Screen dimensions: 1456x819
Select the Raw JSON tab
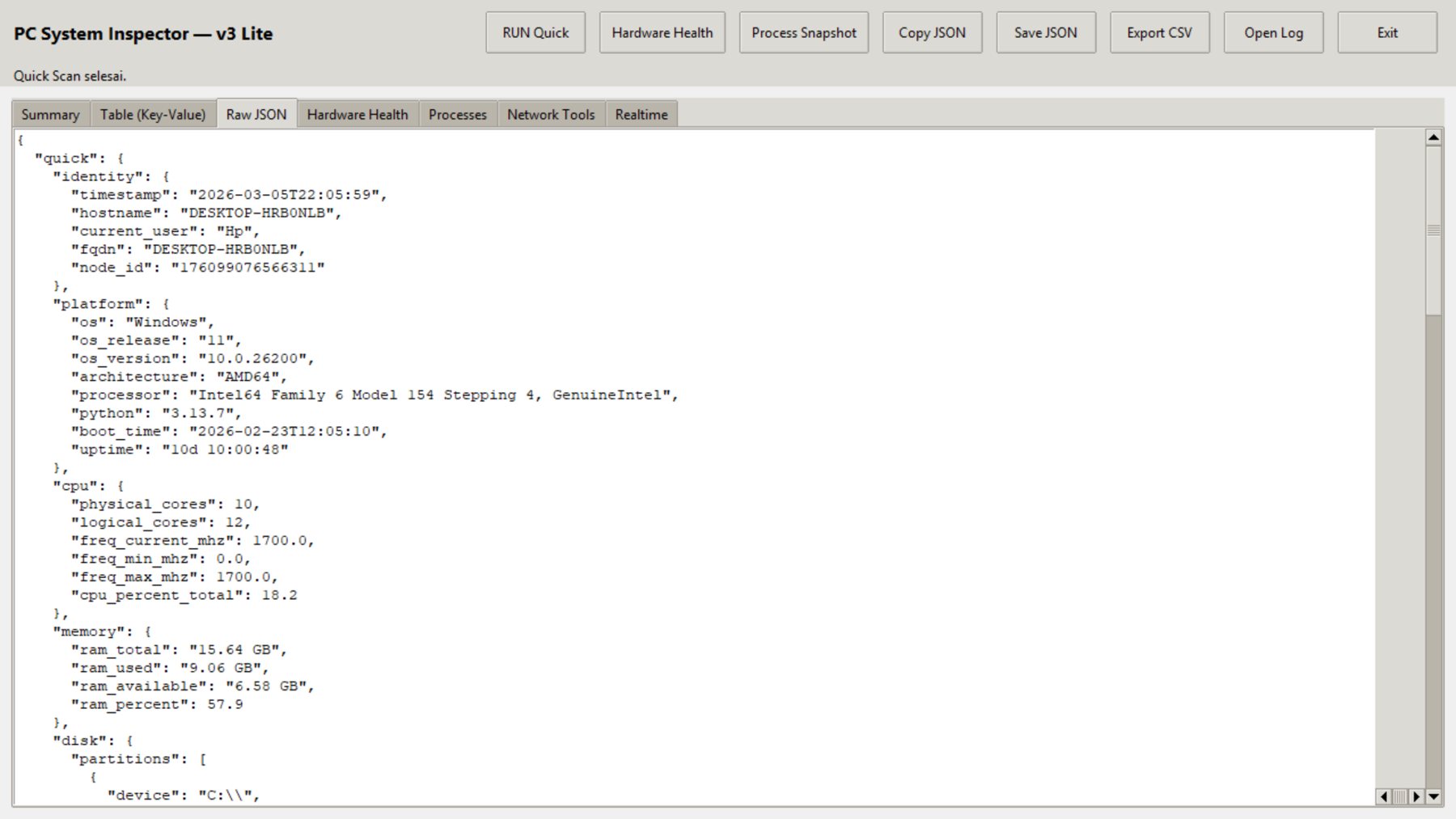pos(256,115)
